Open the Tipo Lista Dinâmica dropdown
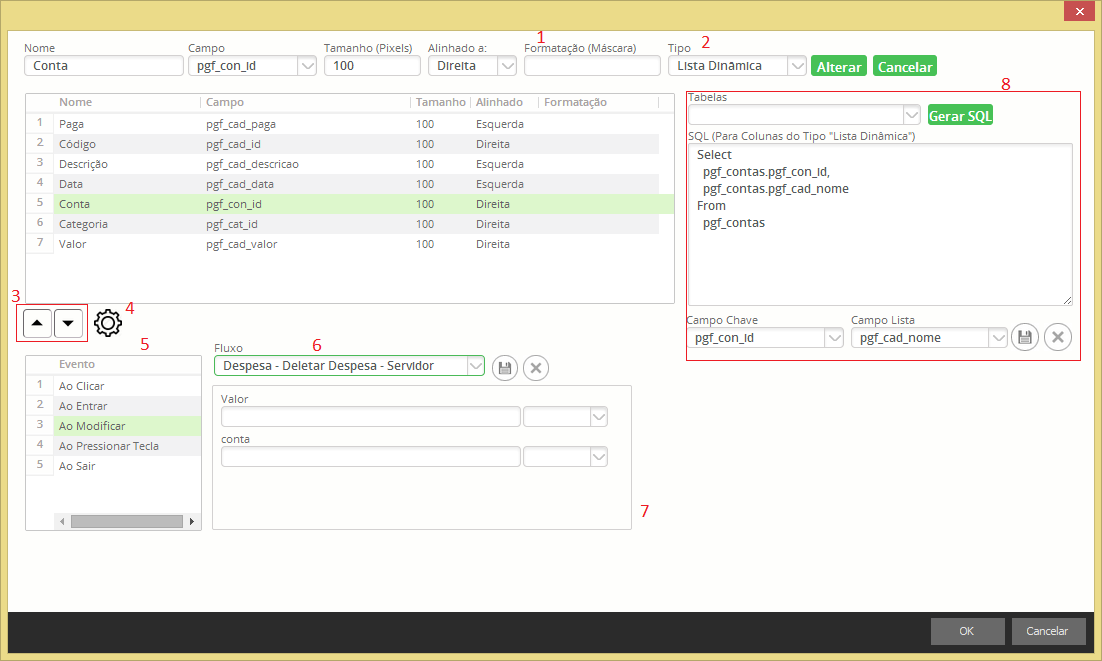The image size is (1102, 661). (x=796, y=66)
